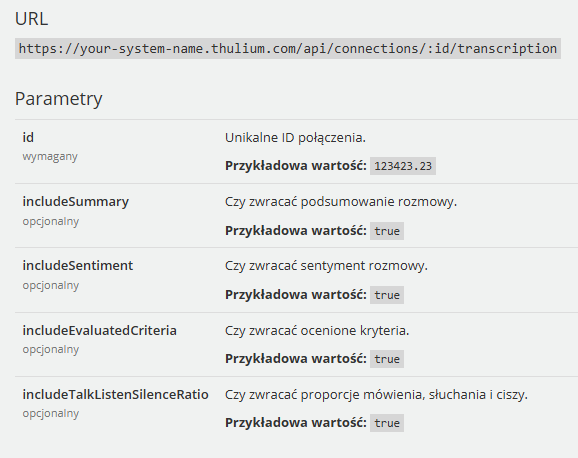This screenshot has width=578, height=458.
Task: Click the includeEvaluatedCriteria parameter name
Action: pyautogui.click(x=100, y=330)
